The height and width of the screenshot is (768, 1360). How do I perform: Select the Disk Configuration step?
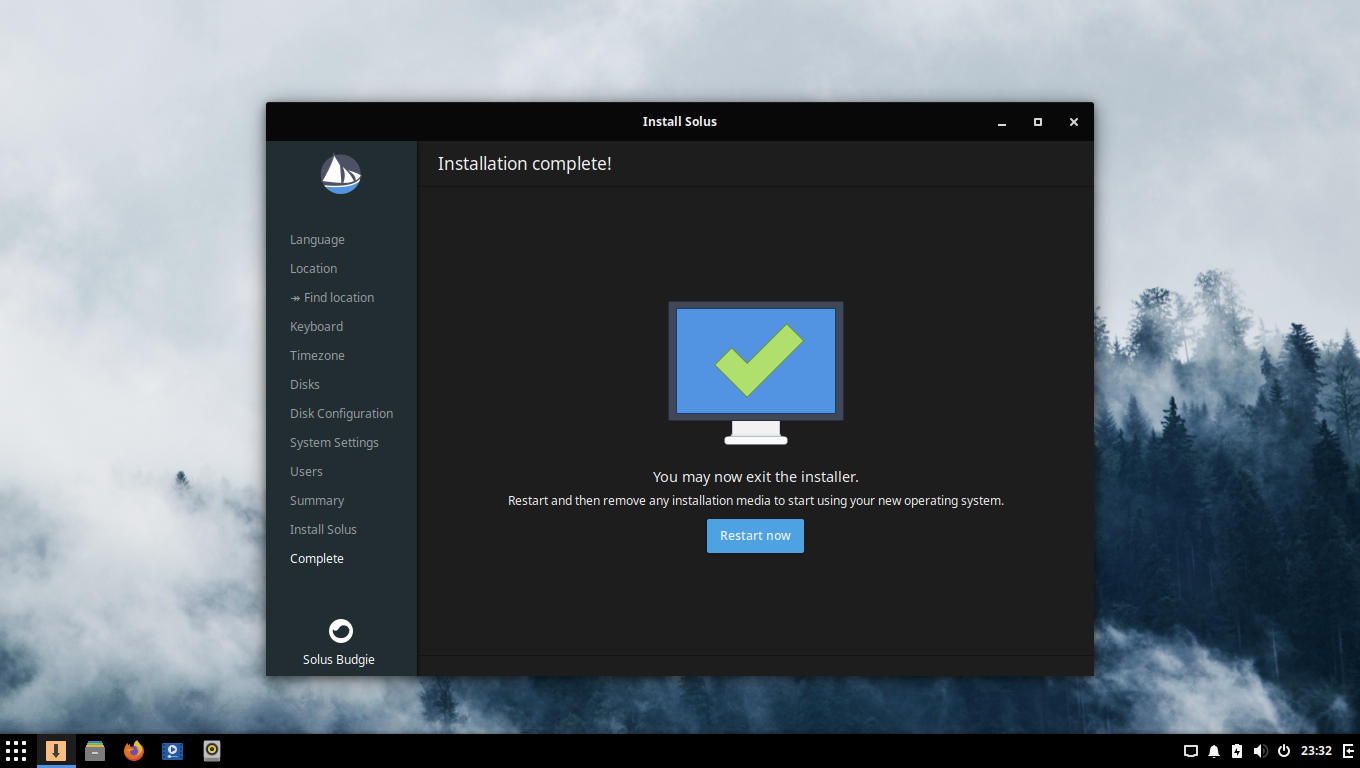tap(341, 414)
